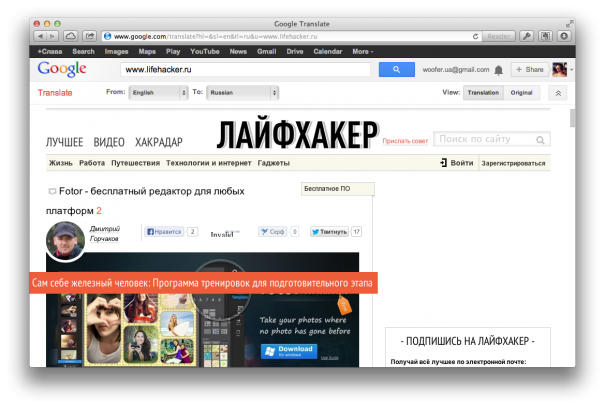The width and height of the screenshot is (605, 408).
Task: Open the Жизнь category tab
Action: point(61,163)
